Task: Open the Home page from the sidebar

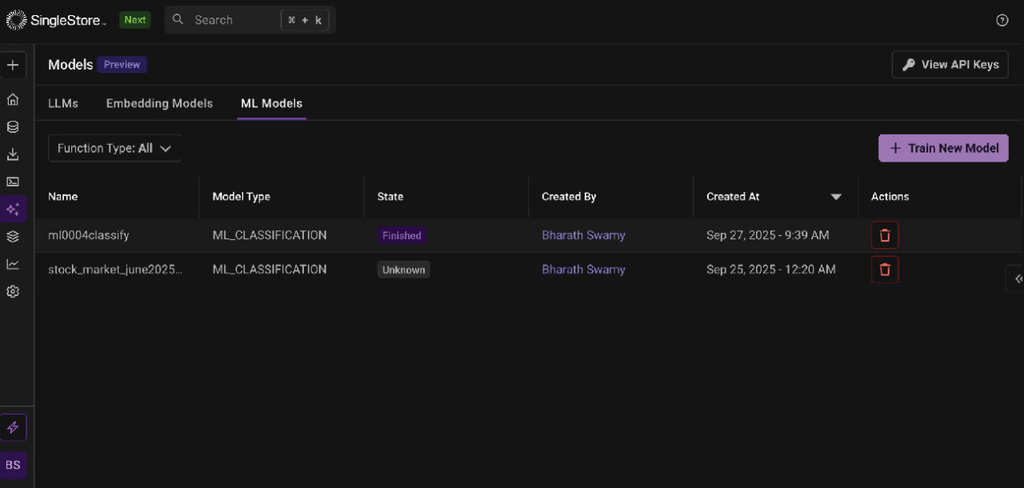Action: click(x=13, y=99)
